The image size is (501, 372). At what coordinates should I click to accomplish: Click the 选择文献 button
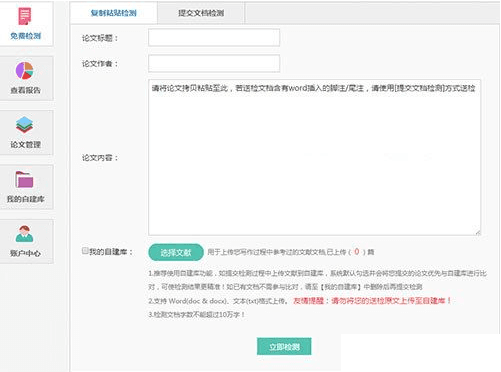176,252
